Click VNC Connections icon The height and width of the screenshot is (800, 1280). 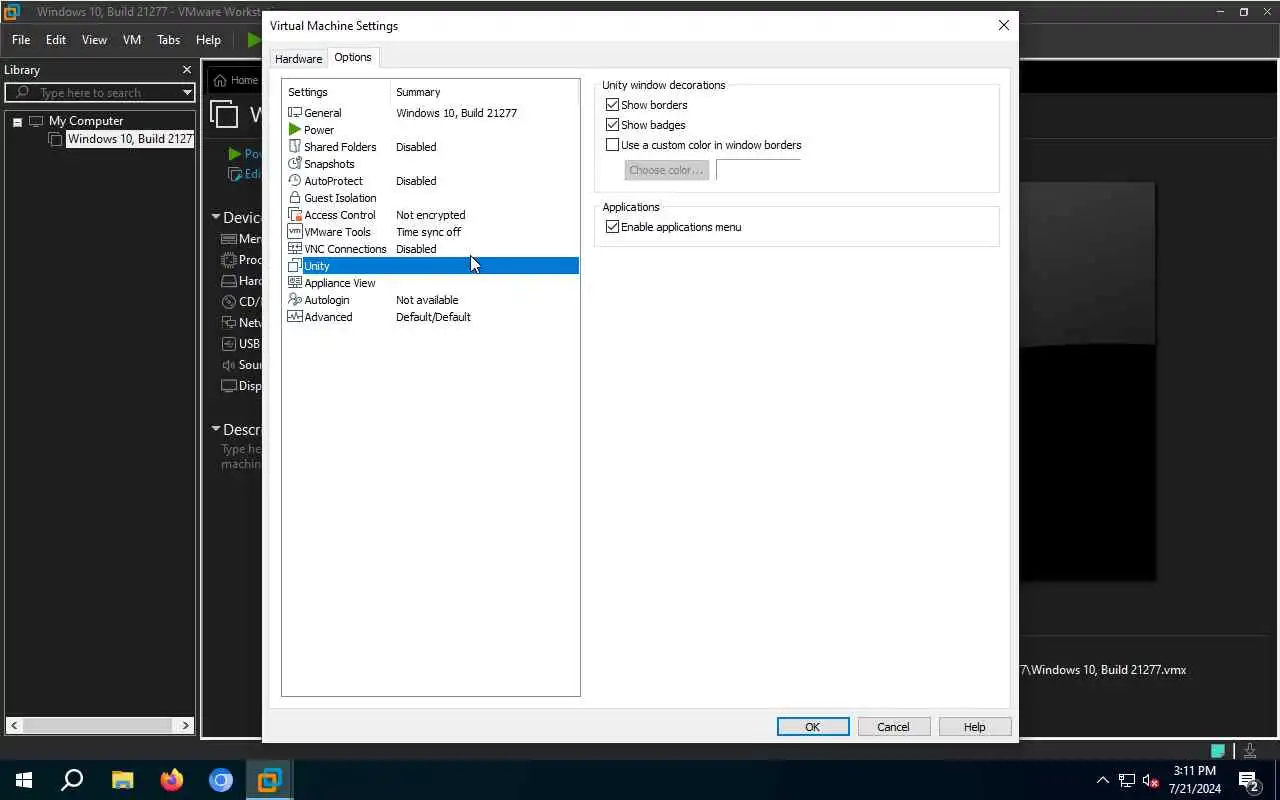tap(295, 249)
